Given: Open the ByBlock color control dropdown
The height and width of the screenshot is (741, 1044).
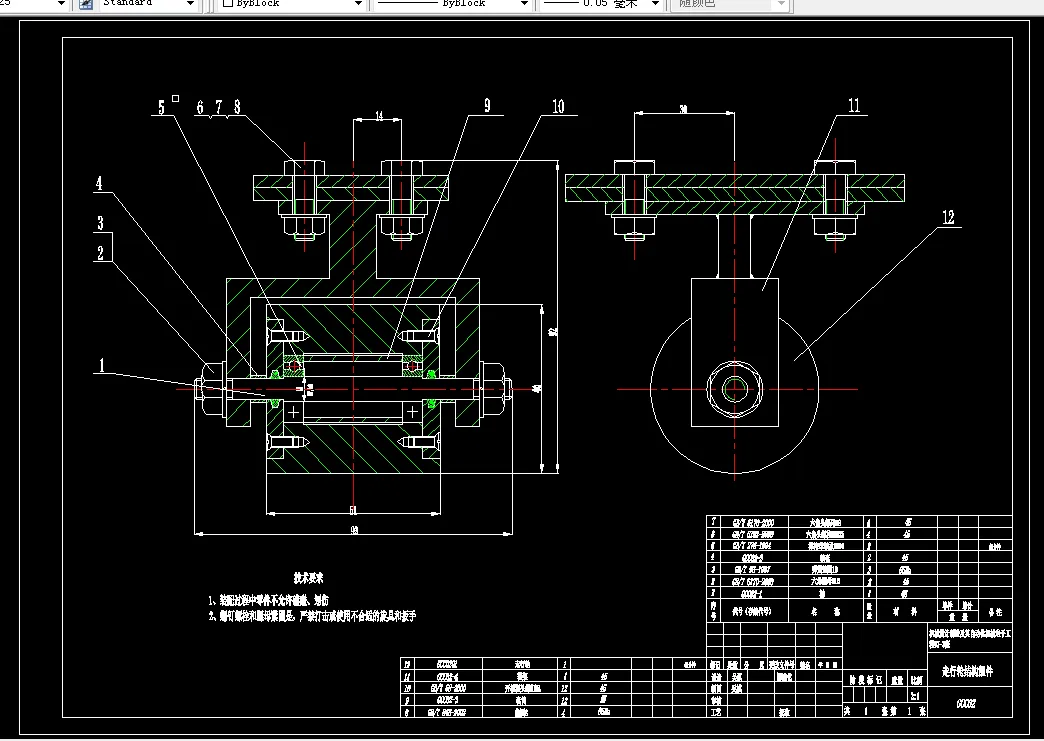Looking at the screenshot, I should [x=358, y=4].
